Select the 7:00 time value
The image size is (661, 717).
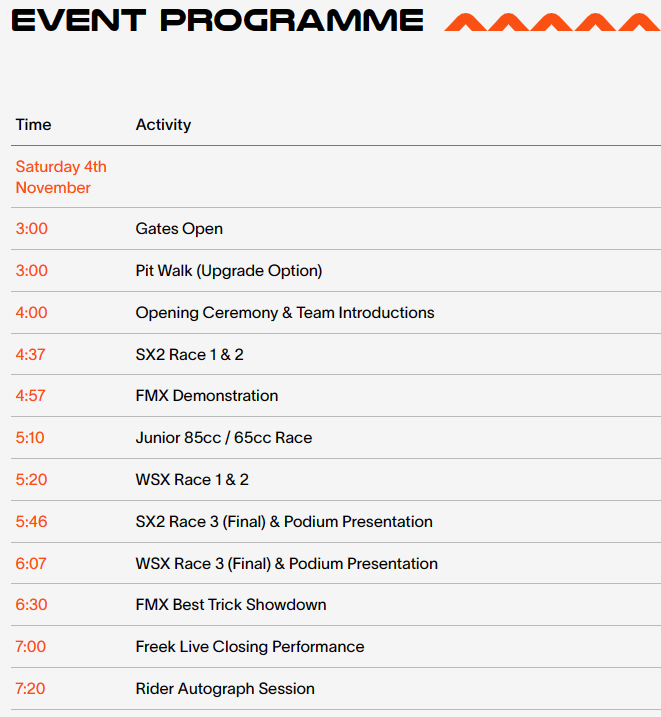click(31, 647)
